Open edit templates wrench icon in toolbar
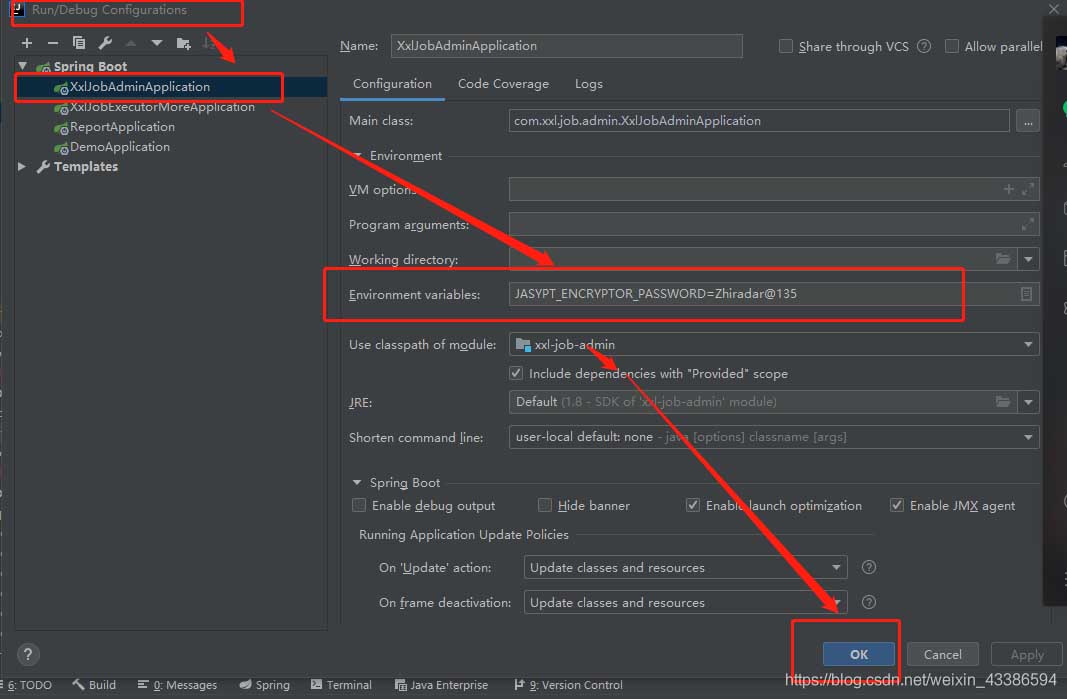This screenshot has width=1067, height=699. tap(105, 43)
